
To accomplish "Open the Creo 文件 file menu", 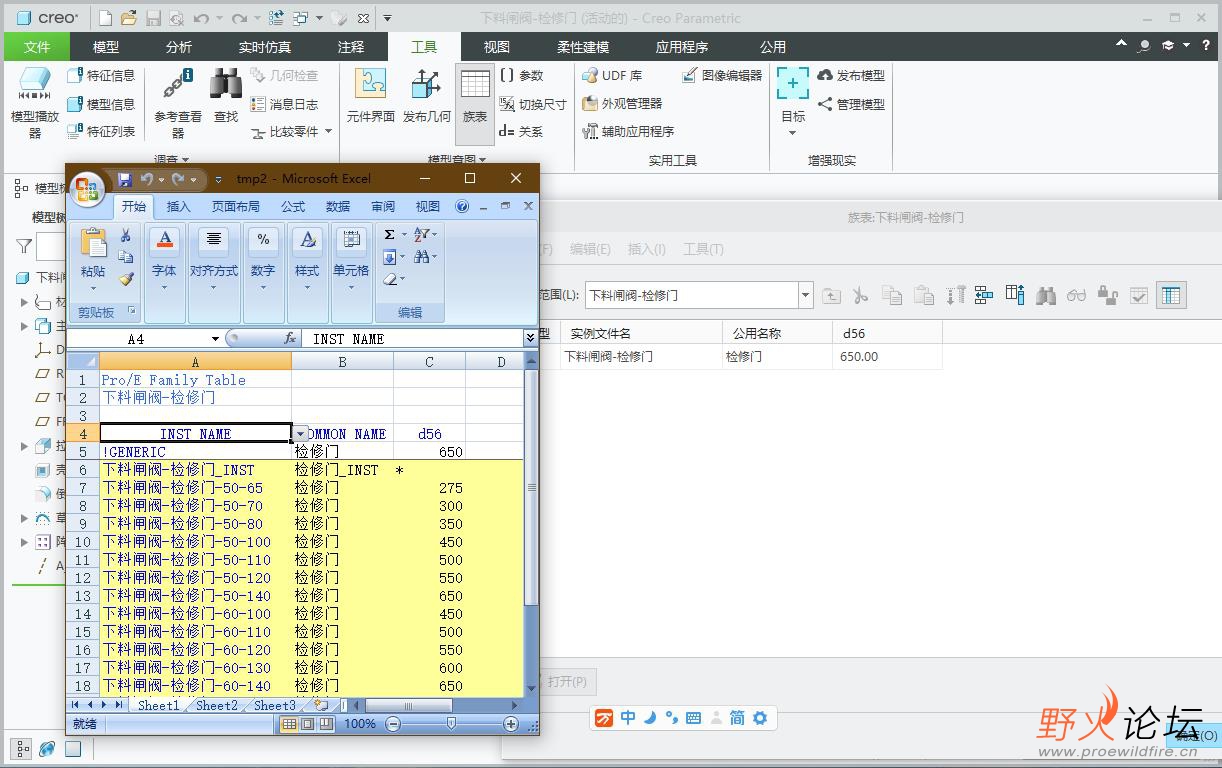I will 37,47.
